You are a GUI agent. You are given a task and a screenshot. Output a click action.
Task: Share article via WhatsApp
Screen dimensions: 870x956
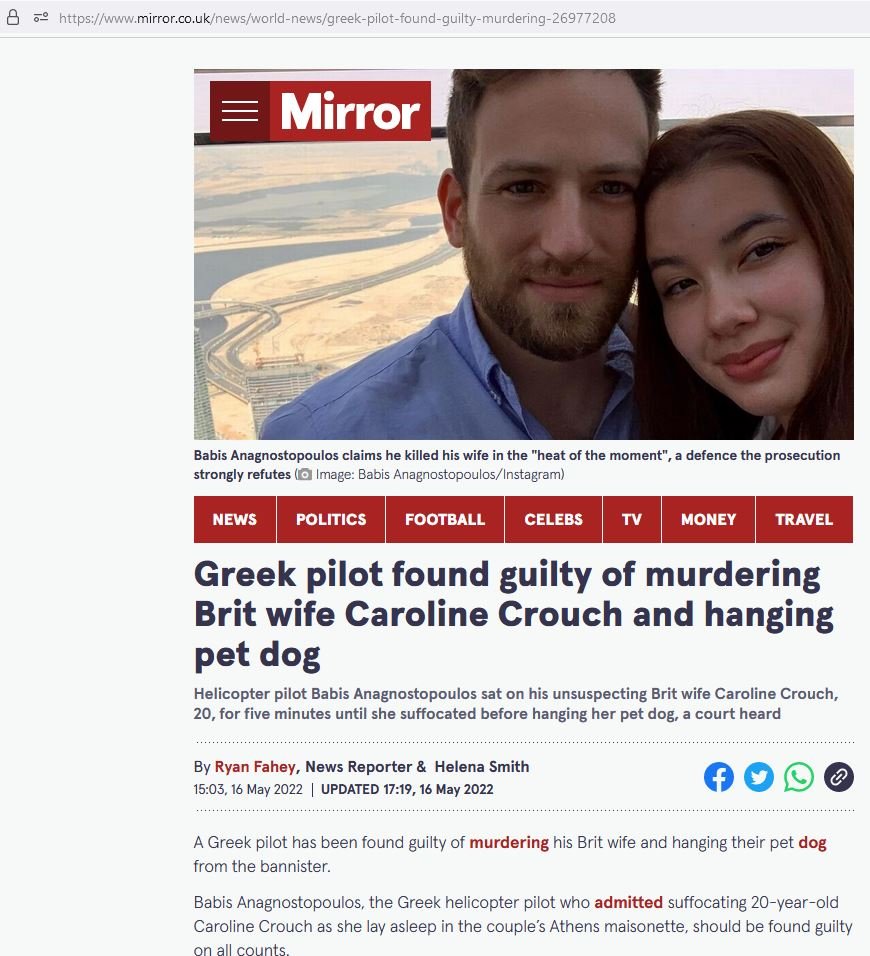(799, 777)
